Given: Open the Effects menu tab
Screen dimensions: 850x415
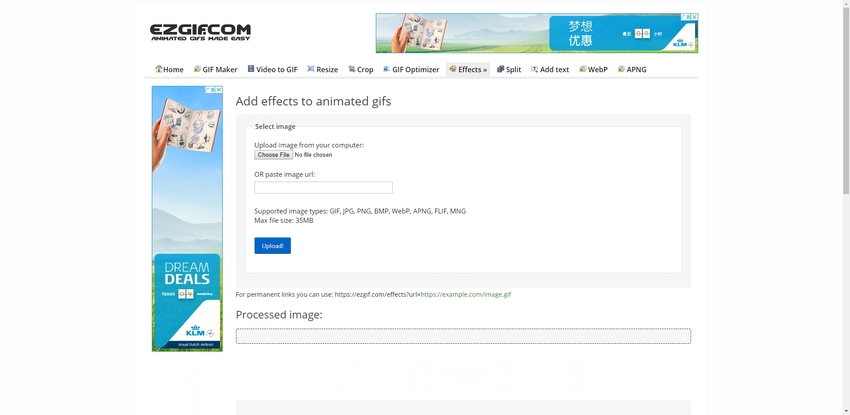Looking at the screenshot, I should [x=468, y=69].
